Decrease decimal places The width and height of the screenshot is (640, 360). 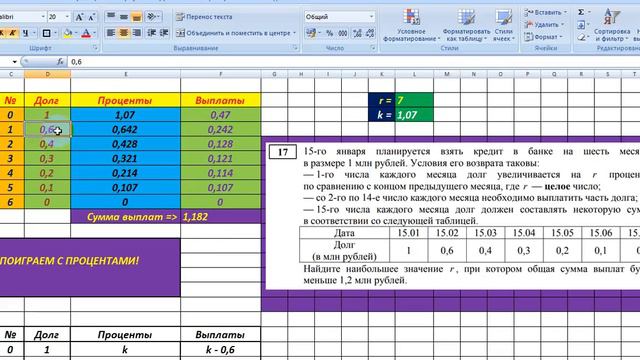tap(370, 33)
